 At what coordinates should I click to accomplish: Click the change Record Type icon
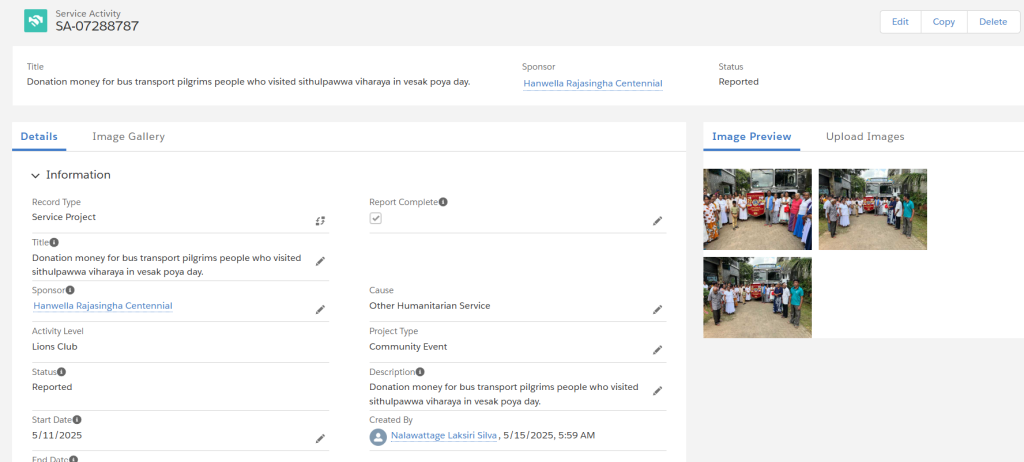coord(320,221)
